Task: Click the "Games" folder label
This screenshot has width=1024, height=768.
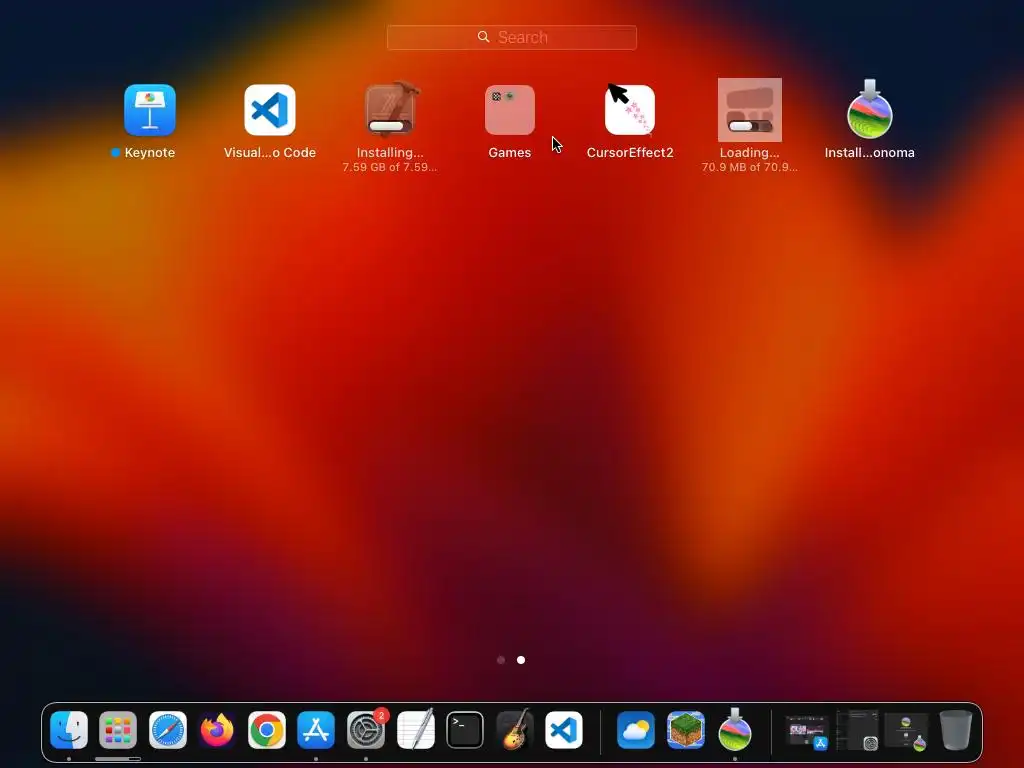Action: point(510,152)
